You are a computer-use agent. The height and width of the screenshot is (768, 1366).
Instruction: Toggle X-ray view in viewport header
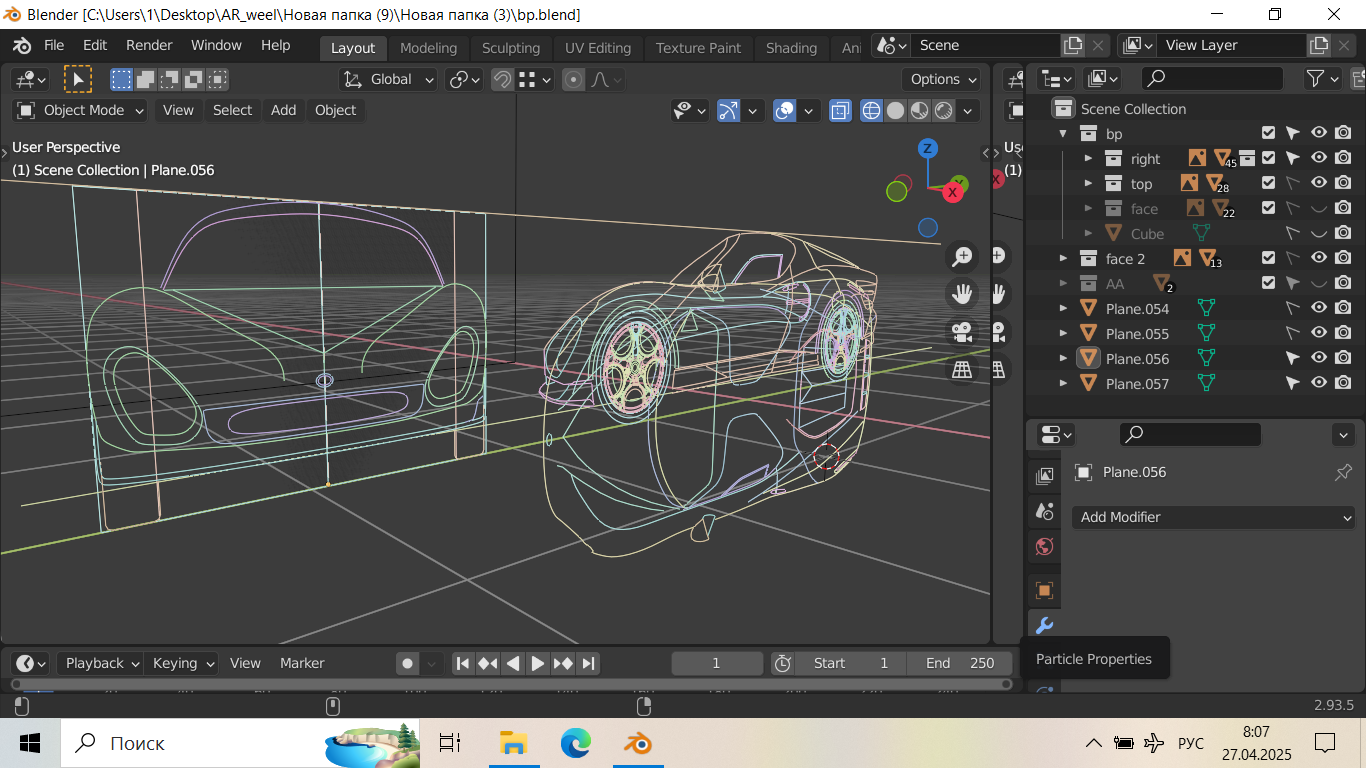[840, 110]
